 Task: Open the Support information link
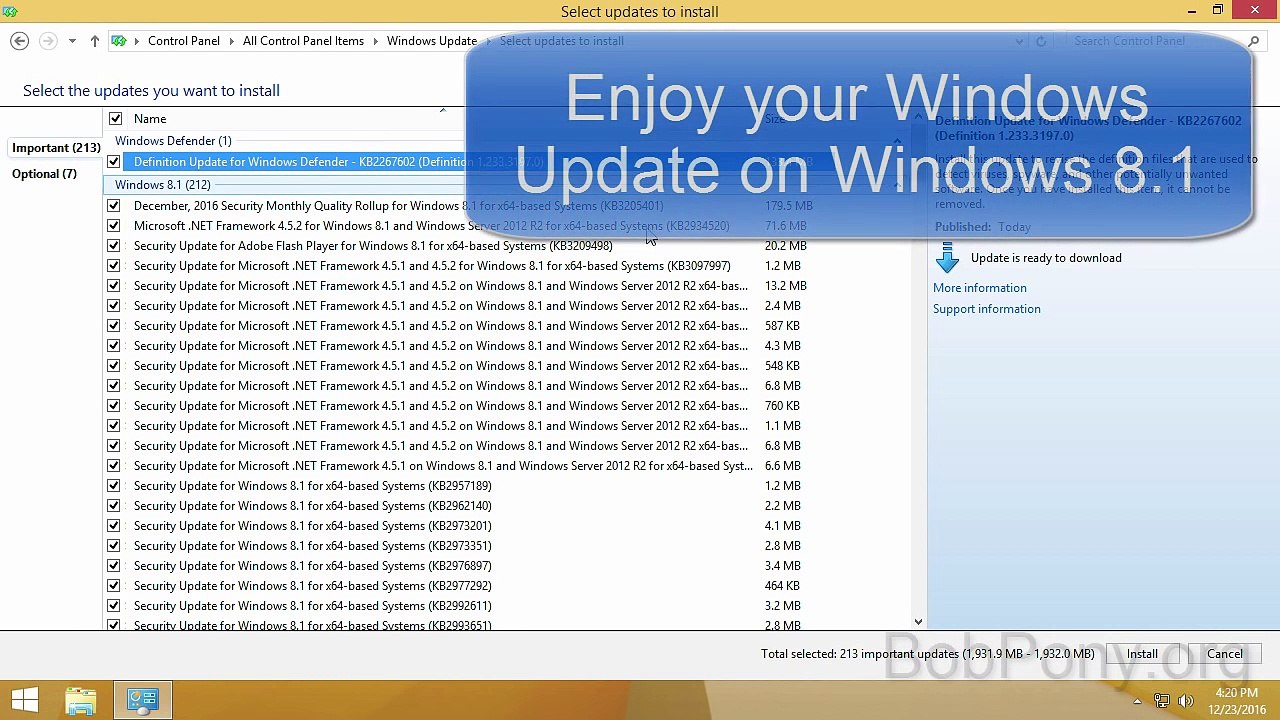(x=987, y=309)
